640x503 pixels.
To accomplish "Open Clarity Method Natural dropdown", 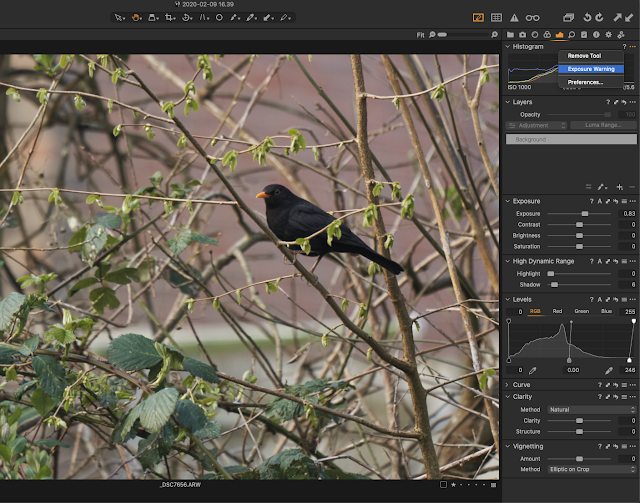I will (x=592, y=410).
